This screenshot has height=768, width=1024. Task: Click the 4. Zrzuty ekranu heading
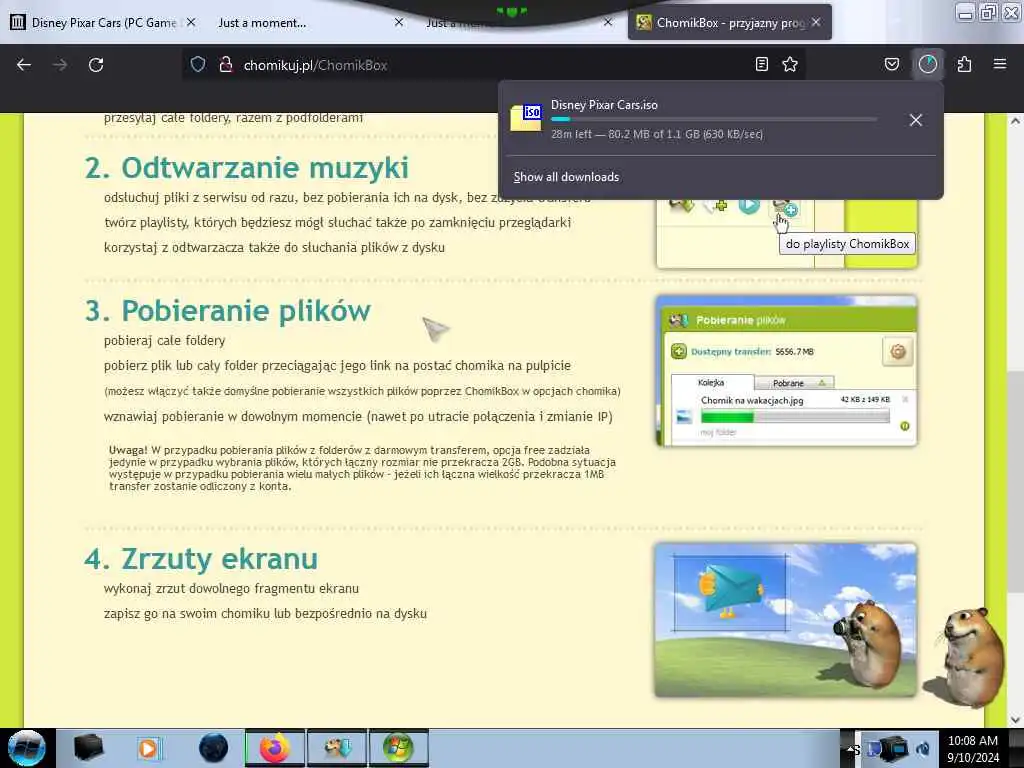tap(201, 559)
